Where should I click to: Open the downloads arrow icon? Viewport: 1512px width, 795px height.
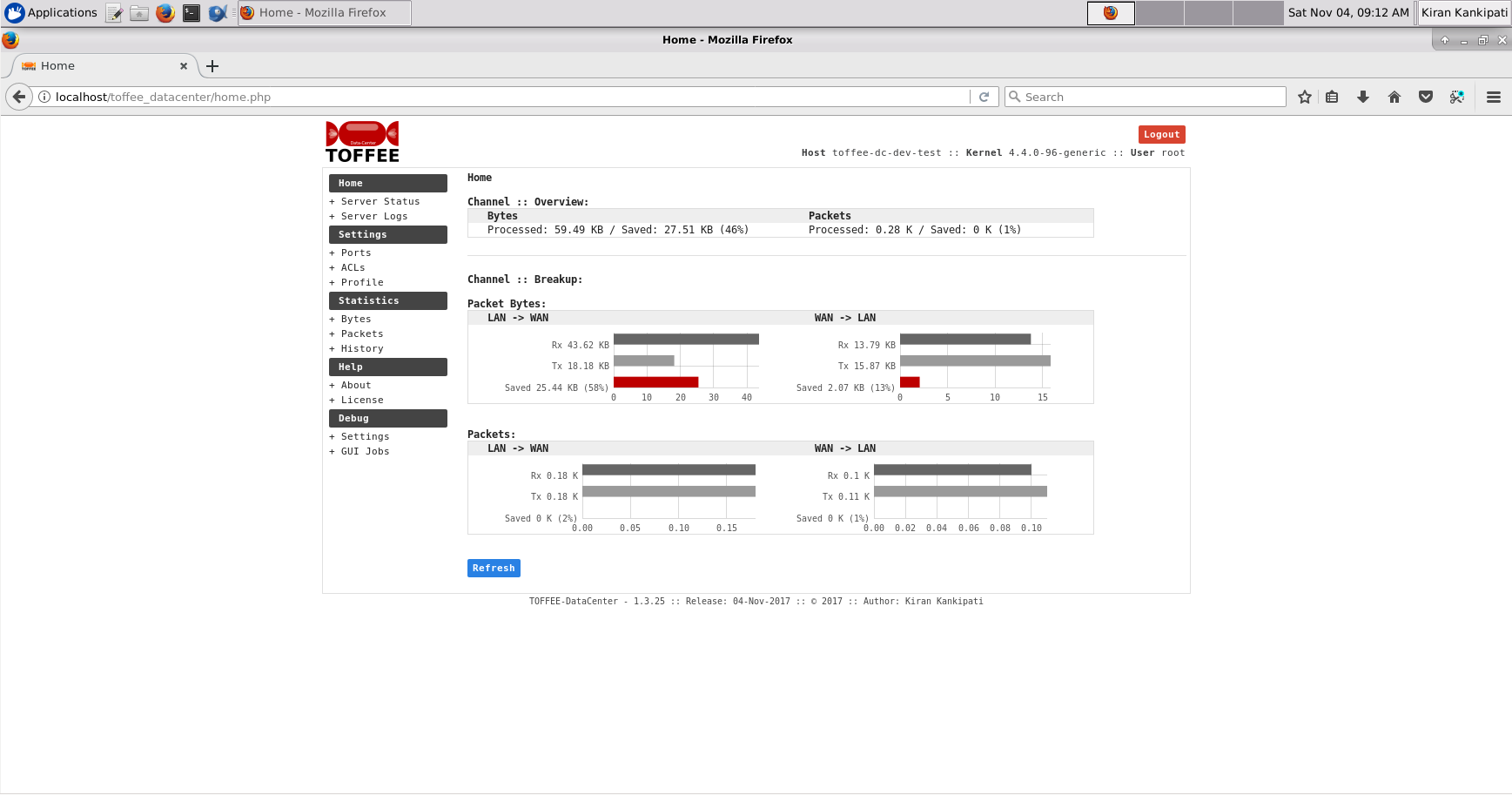pyautogui.click(x=1363, y=97)
